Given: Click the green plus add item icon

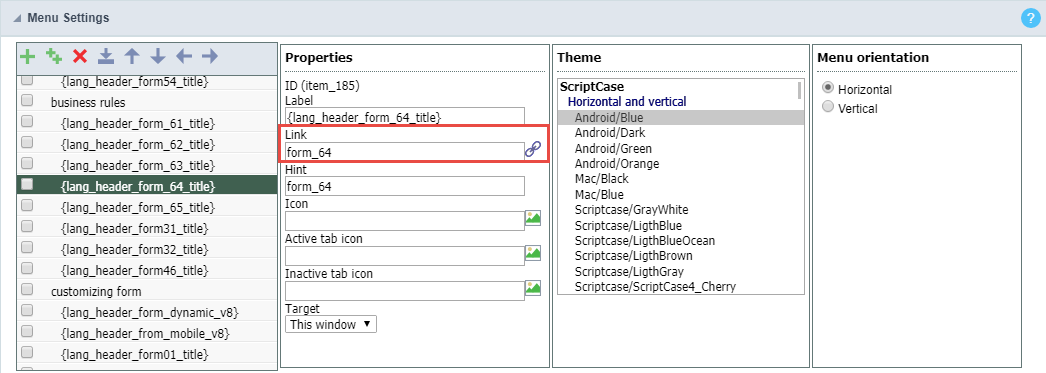Looking at the screenshot, I should (x=27, y=57).
